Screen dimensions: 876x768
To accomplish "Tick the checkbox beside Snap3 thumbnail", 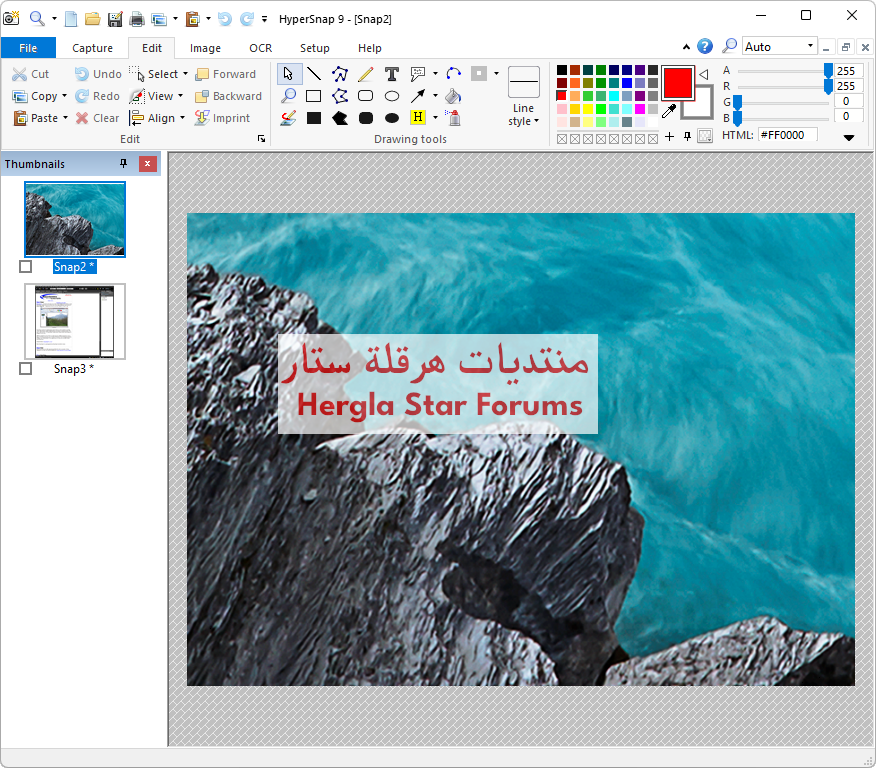I will click(x=26, y=369).
